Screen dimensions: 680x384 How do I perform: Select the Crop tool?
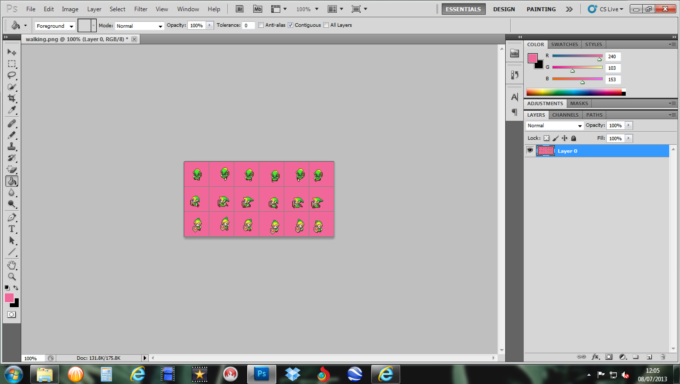tap(12, 98)
